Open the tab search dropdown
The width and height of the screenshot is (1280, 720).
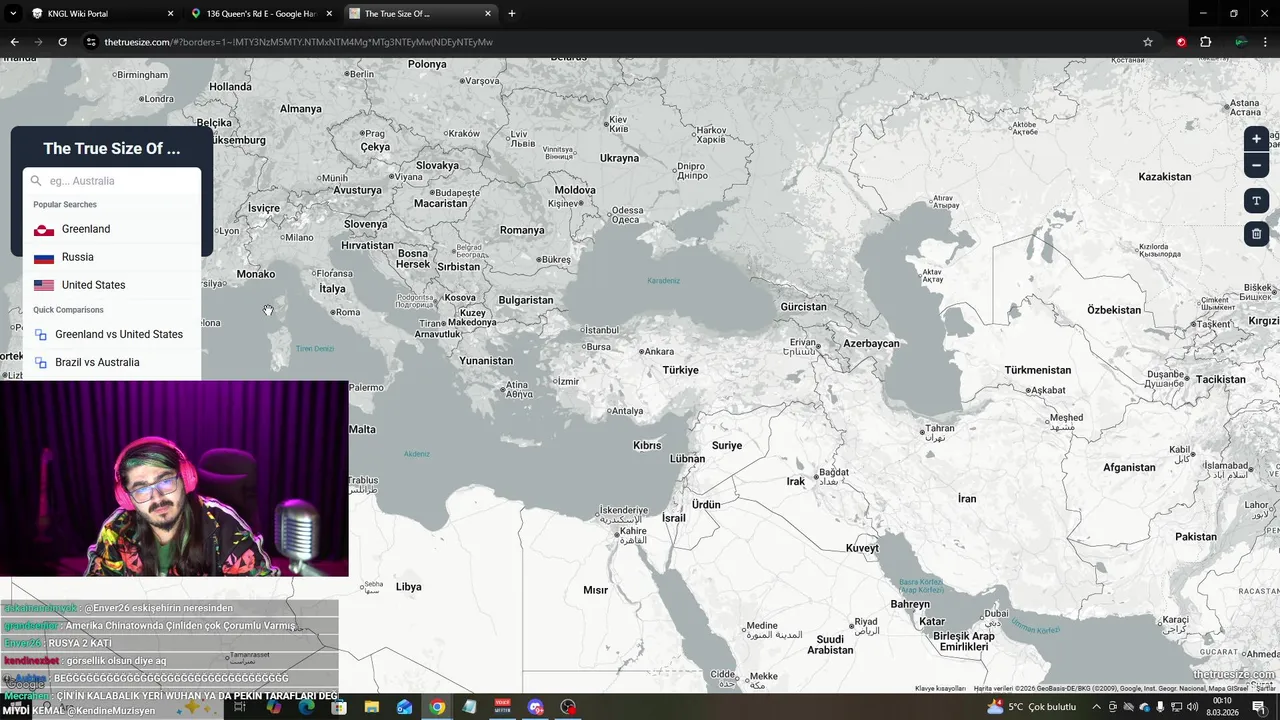tap(13, 14)
